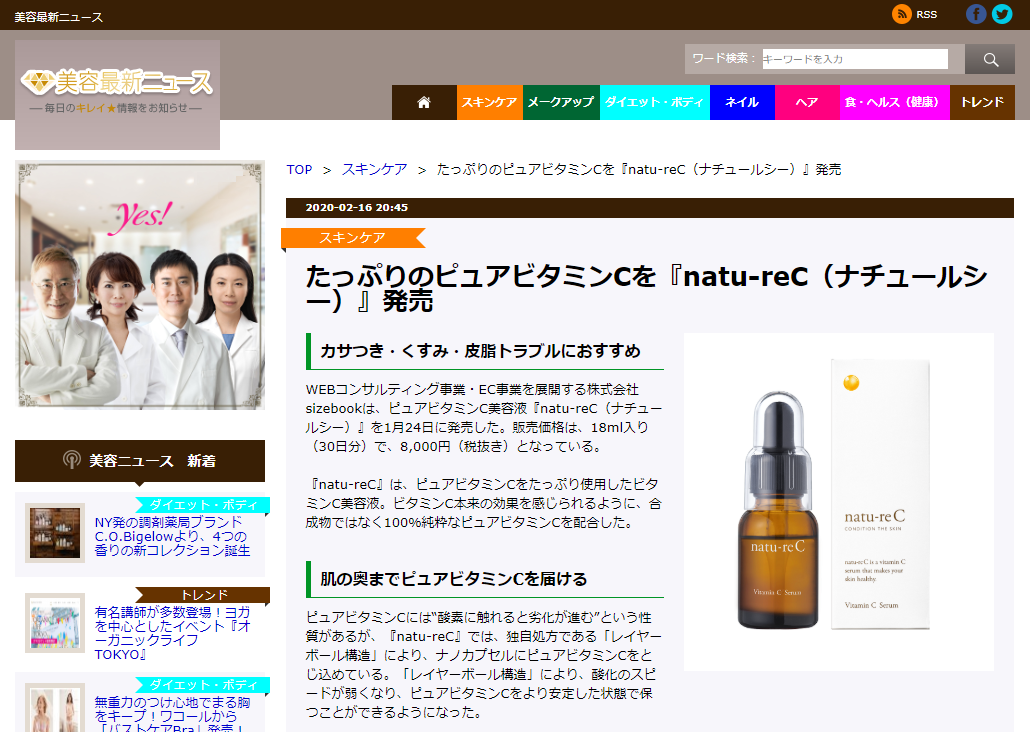1030x732 pixels.
Task: Select the トレンド navigation tab
Action: [982, 102]
